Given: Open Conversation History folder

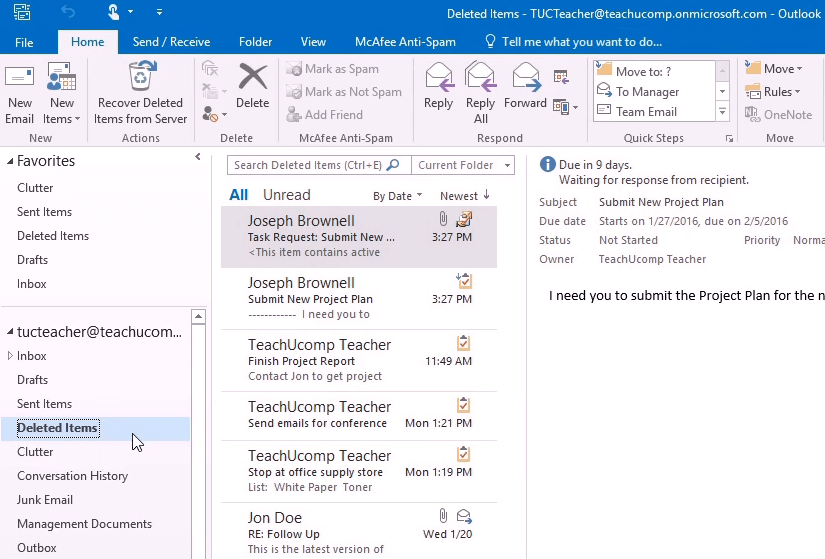Looking at the screenshot, I should (73, 476).
